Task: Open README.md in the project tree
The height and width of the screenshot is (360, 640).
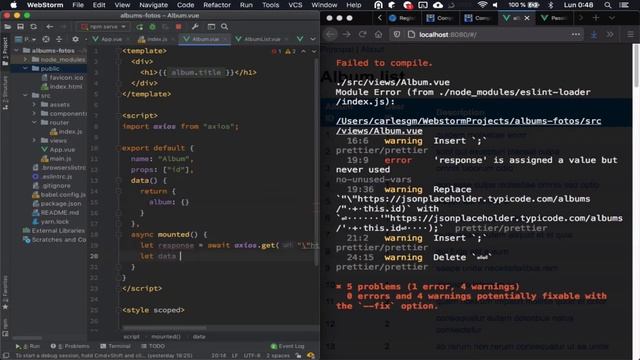Action: click(55, 212)
